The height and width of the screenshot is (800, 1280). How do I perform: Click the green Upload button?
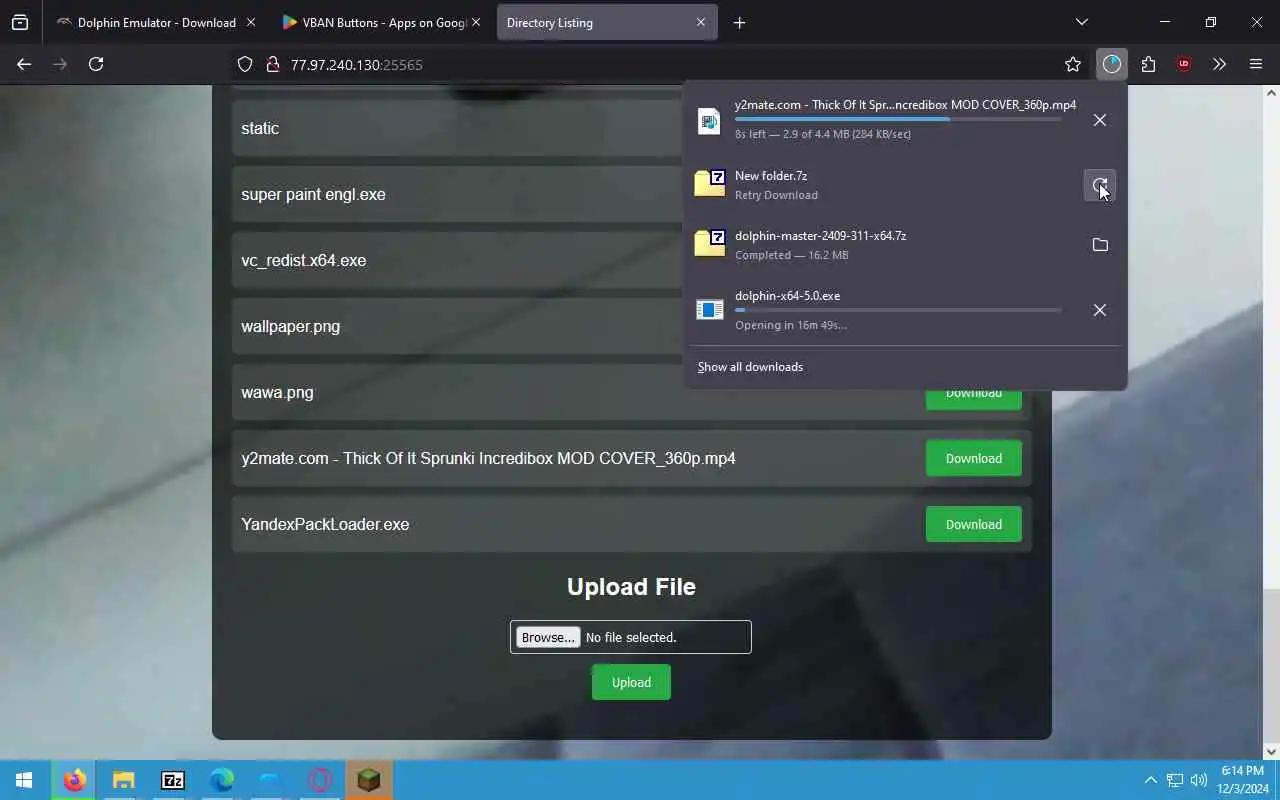631,682
